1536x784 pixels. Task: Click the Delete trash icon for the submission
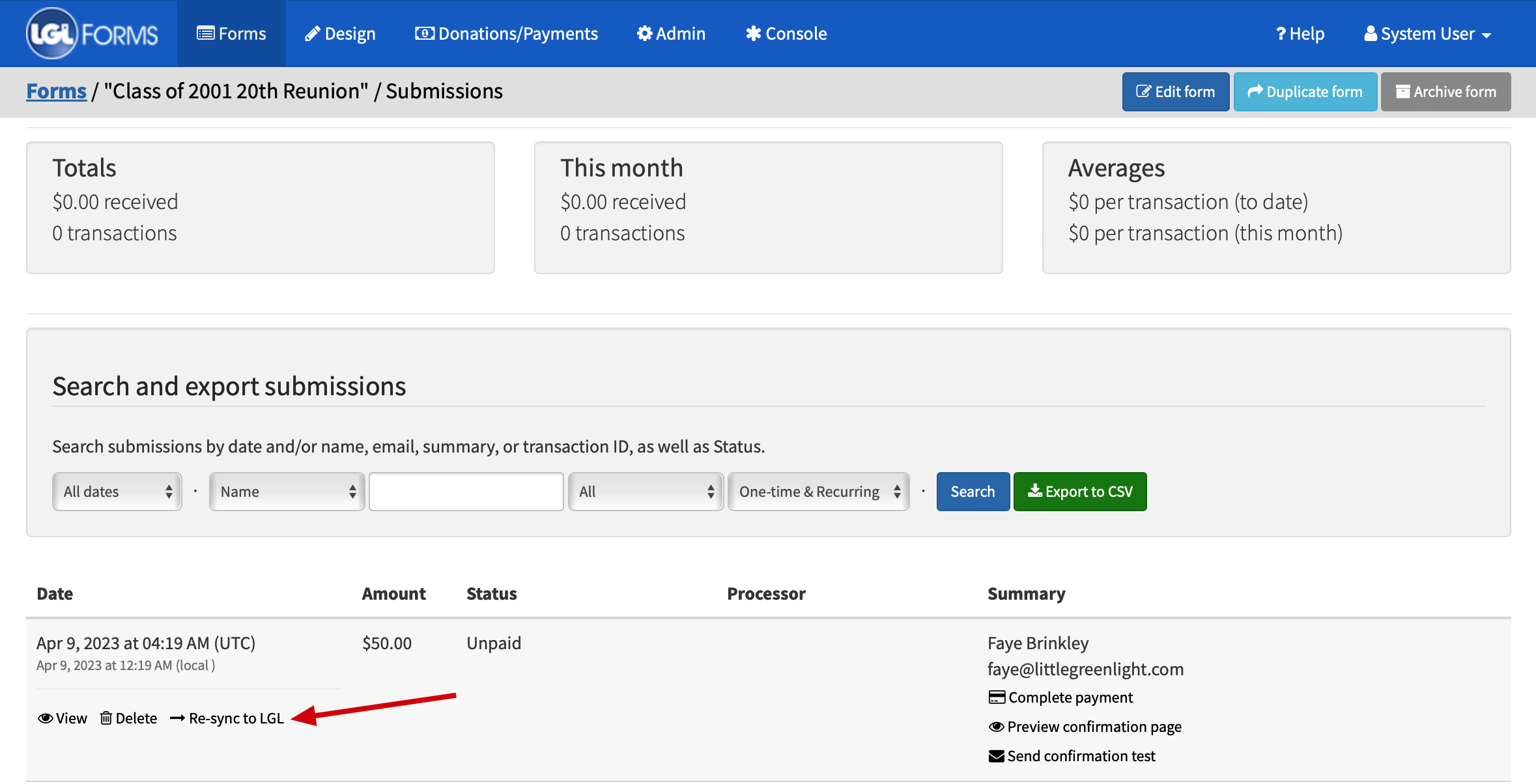pos(107,718)
